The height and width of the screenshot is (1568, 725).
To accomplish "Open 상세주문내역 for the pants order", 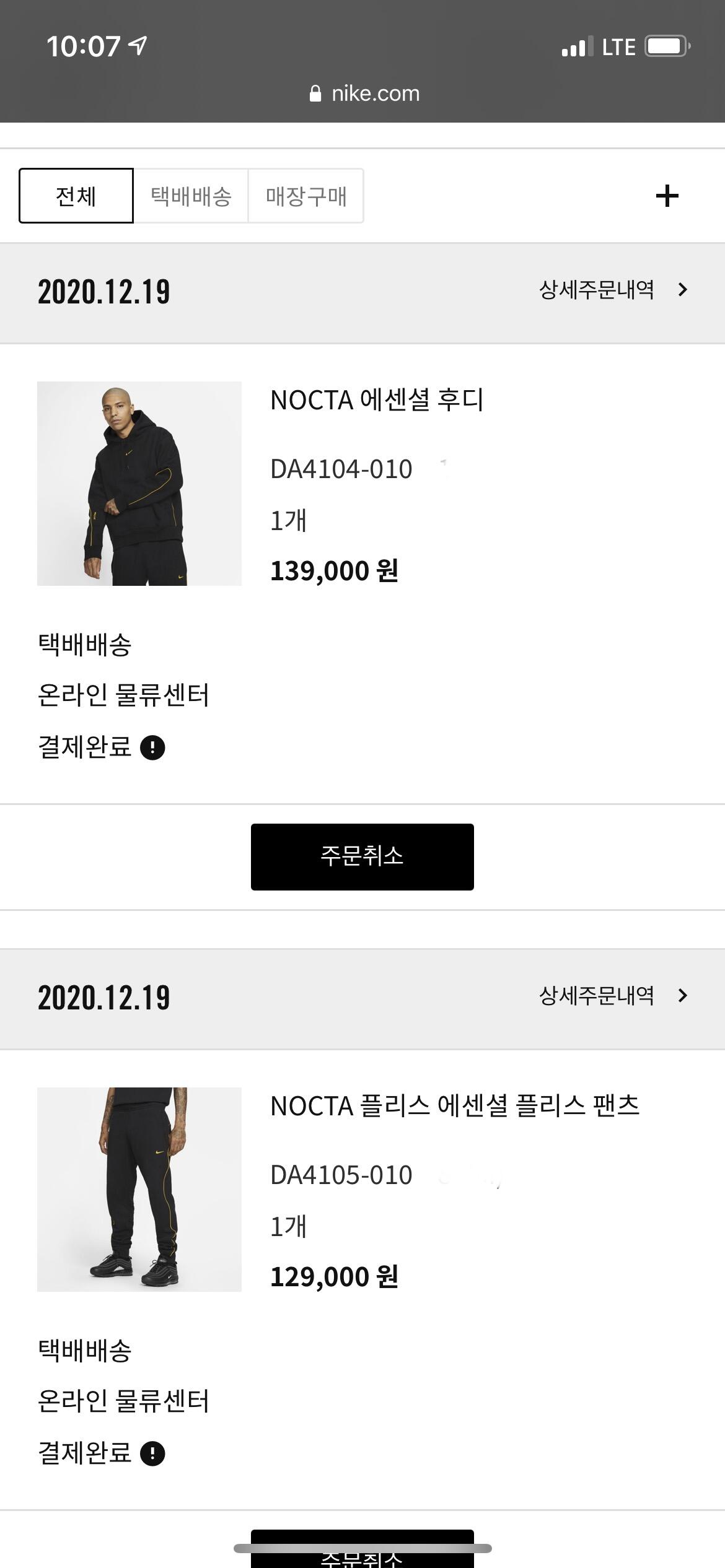I will 596,996.
